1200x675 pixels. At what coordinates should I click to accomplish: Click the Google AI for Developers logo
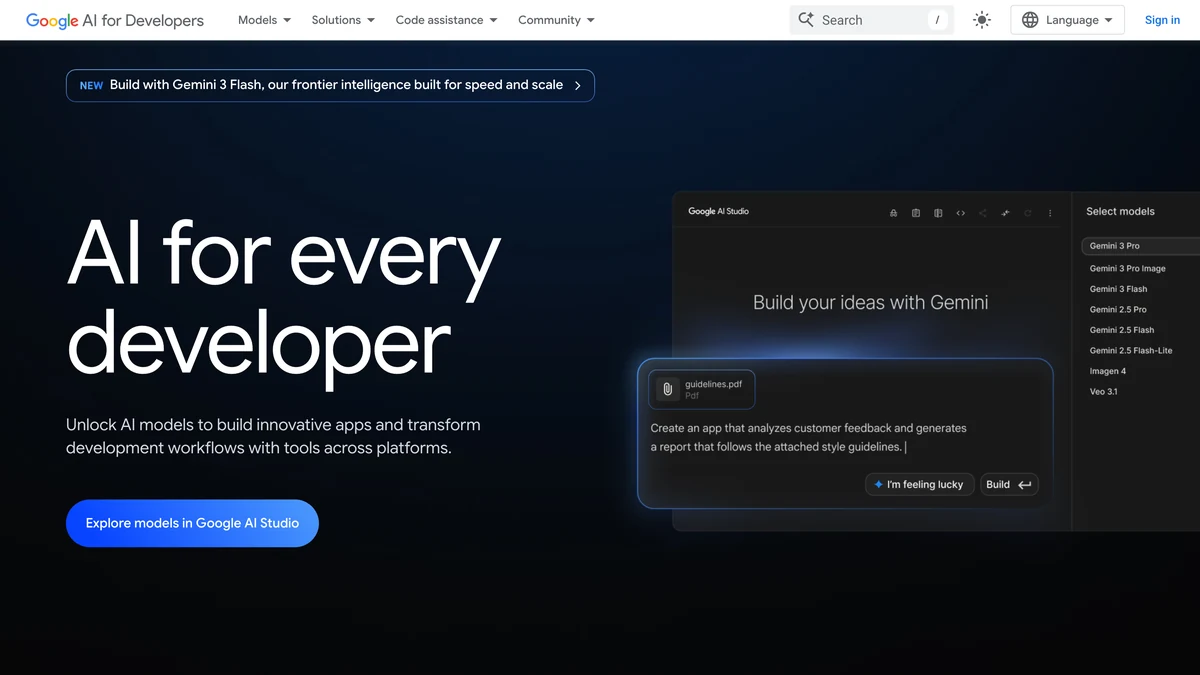point(115,20)
